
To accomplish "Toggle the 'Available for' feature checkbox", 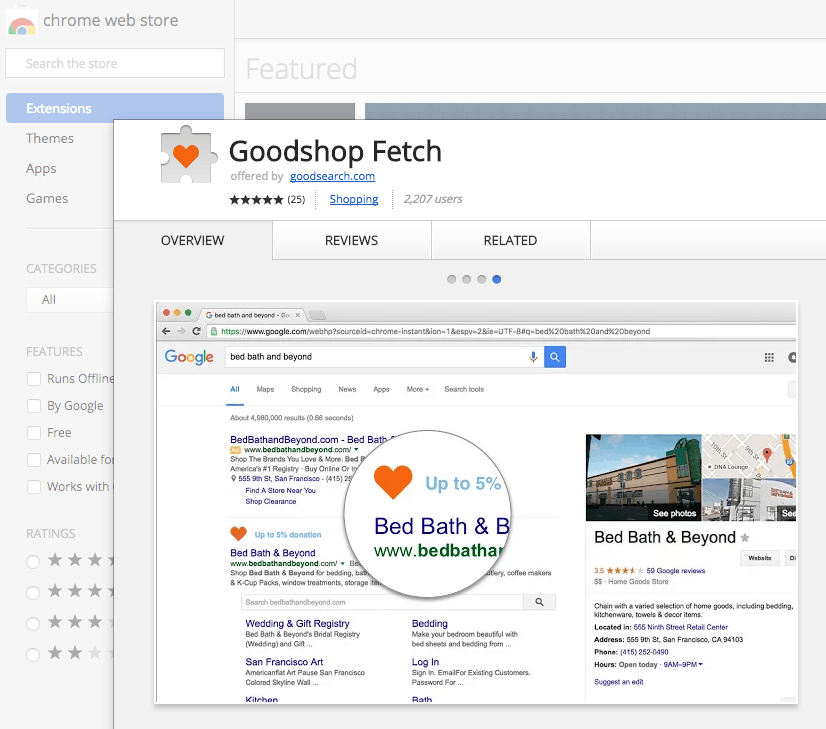I will (34, 460).
